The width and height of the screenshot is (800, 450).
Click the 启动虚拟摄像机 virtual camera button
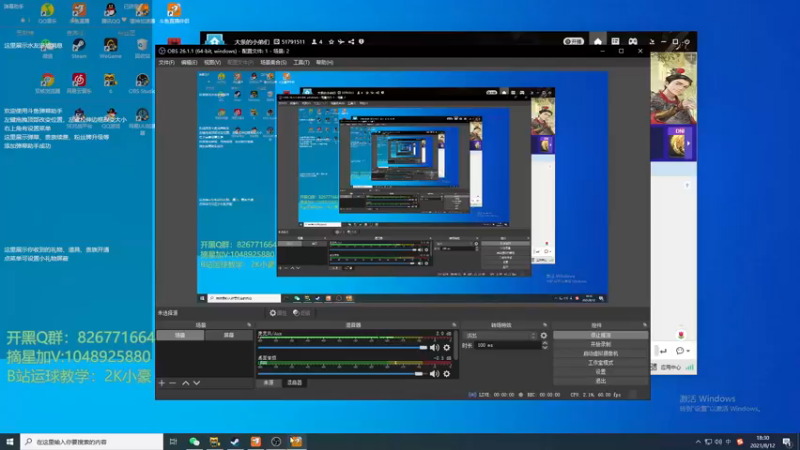(x=601, y=354)
